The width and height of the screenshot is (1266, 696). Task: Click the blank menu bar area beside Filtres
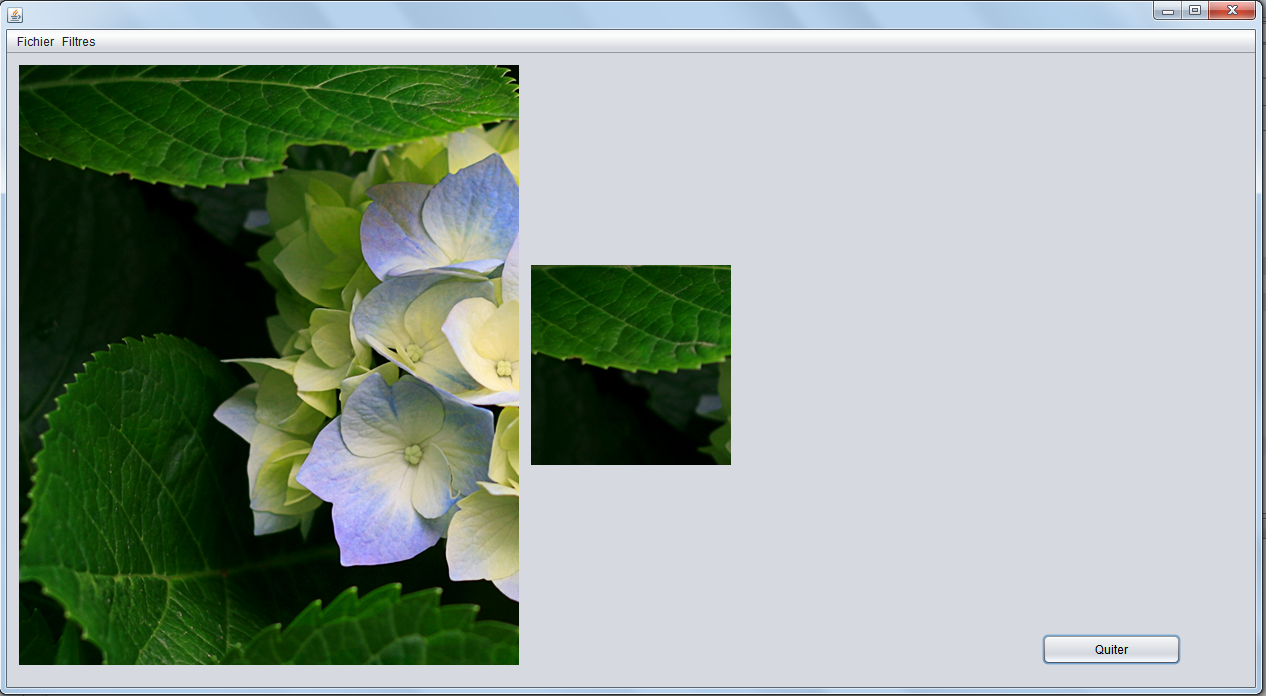600,42
